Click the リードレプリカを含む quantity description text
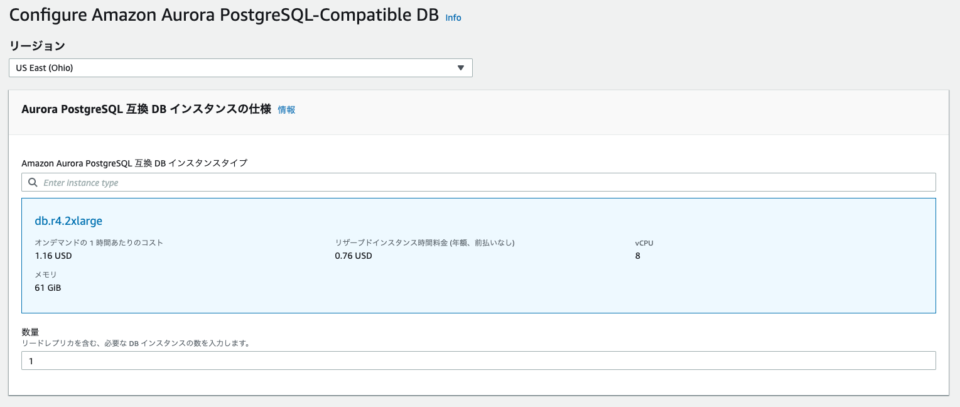Image resolution: width=960 pixels, height=407 pixels. point(135,343)
